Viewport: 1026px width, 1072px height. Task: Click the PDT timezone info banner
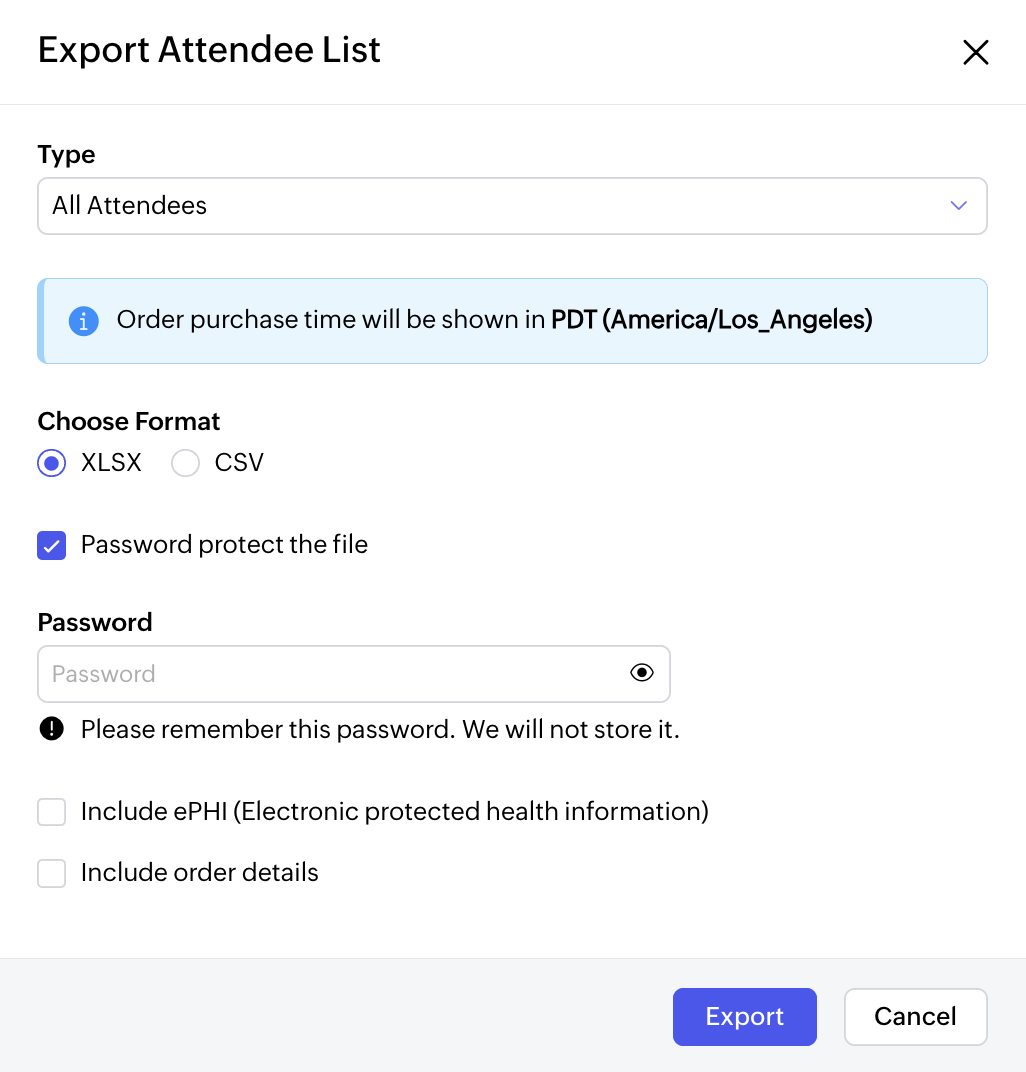(x=510, y=321)
